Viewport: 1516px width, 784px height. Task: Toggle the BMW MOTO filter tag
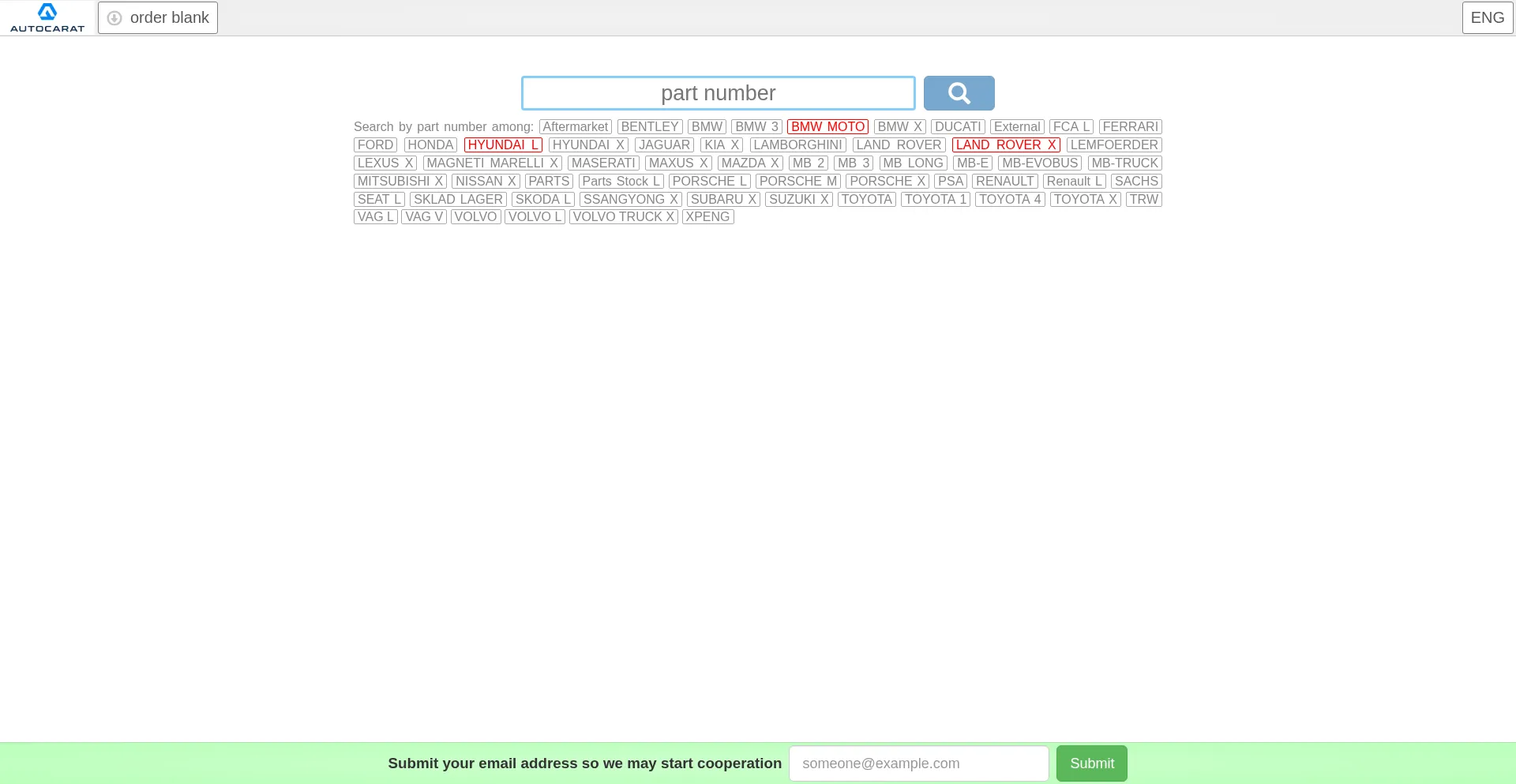pyautogui.click(x=827, y=127)
